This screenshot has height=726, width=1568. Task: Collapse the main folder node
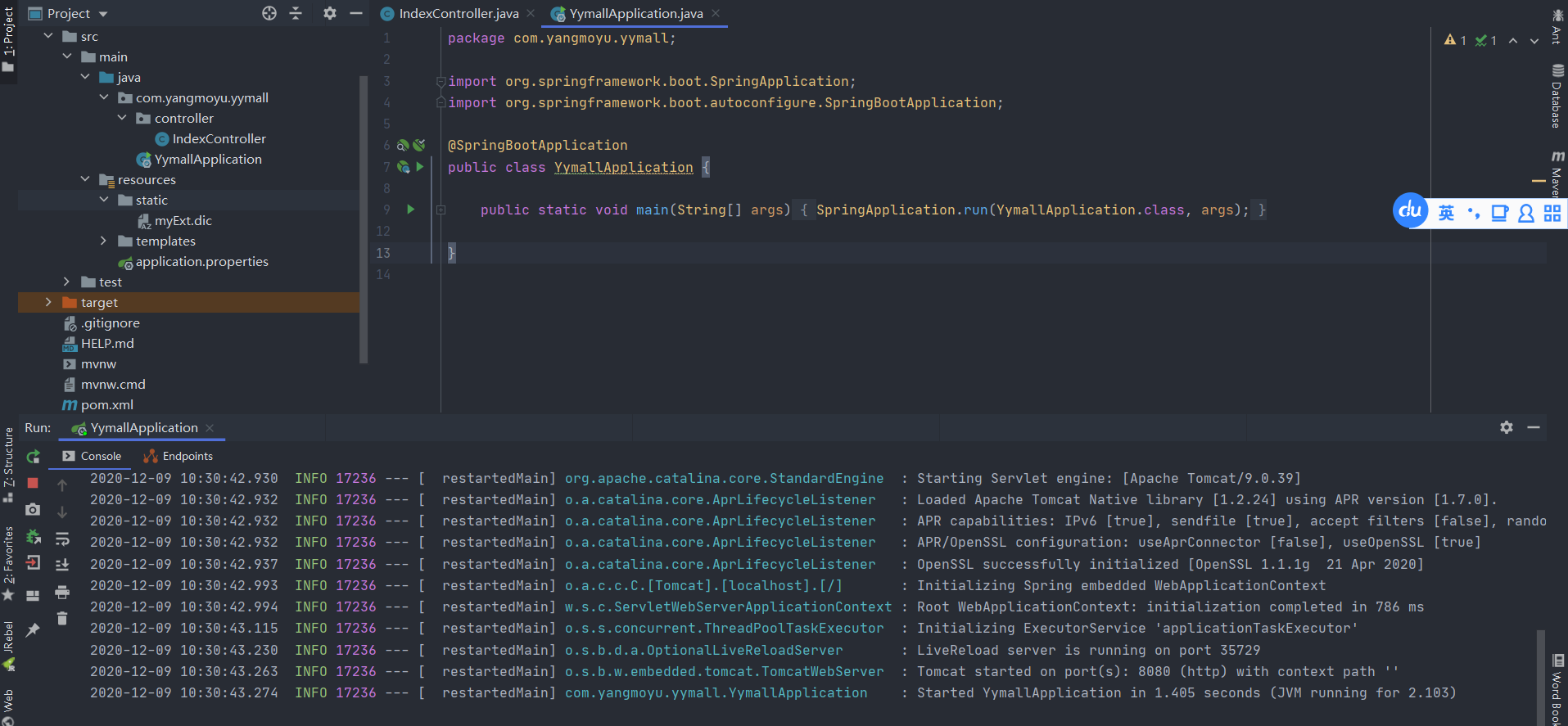click(67, 56)
